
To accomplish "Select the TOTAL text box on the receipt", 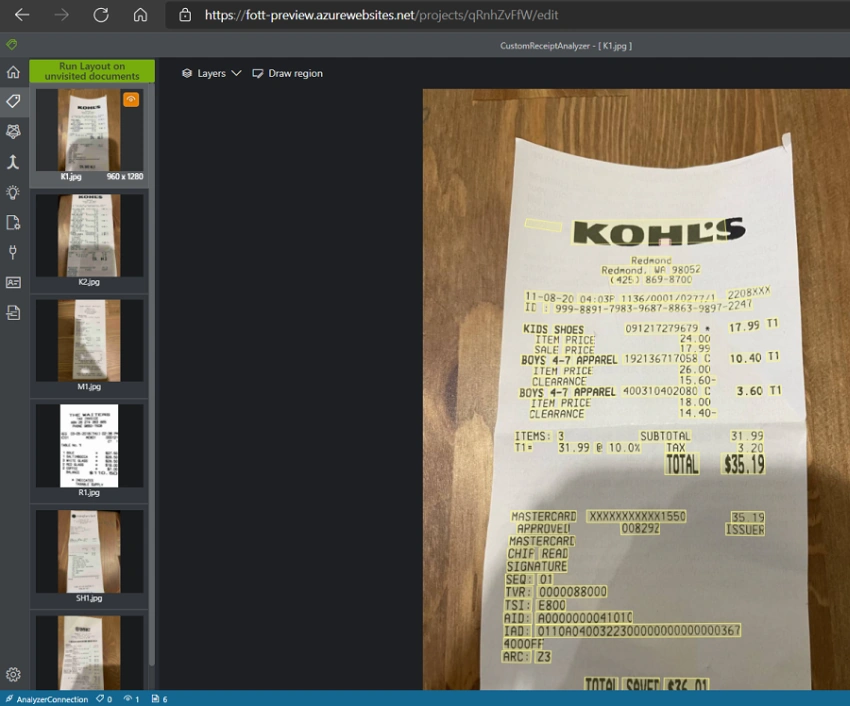I will click(x=682, y=464).
